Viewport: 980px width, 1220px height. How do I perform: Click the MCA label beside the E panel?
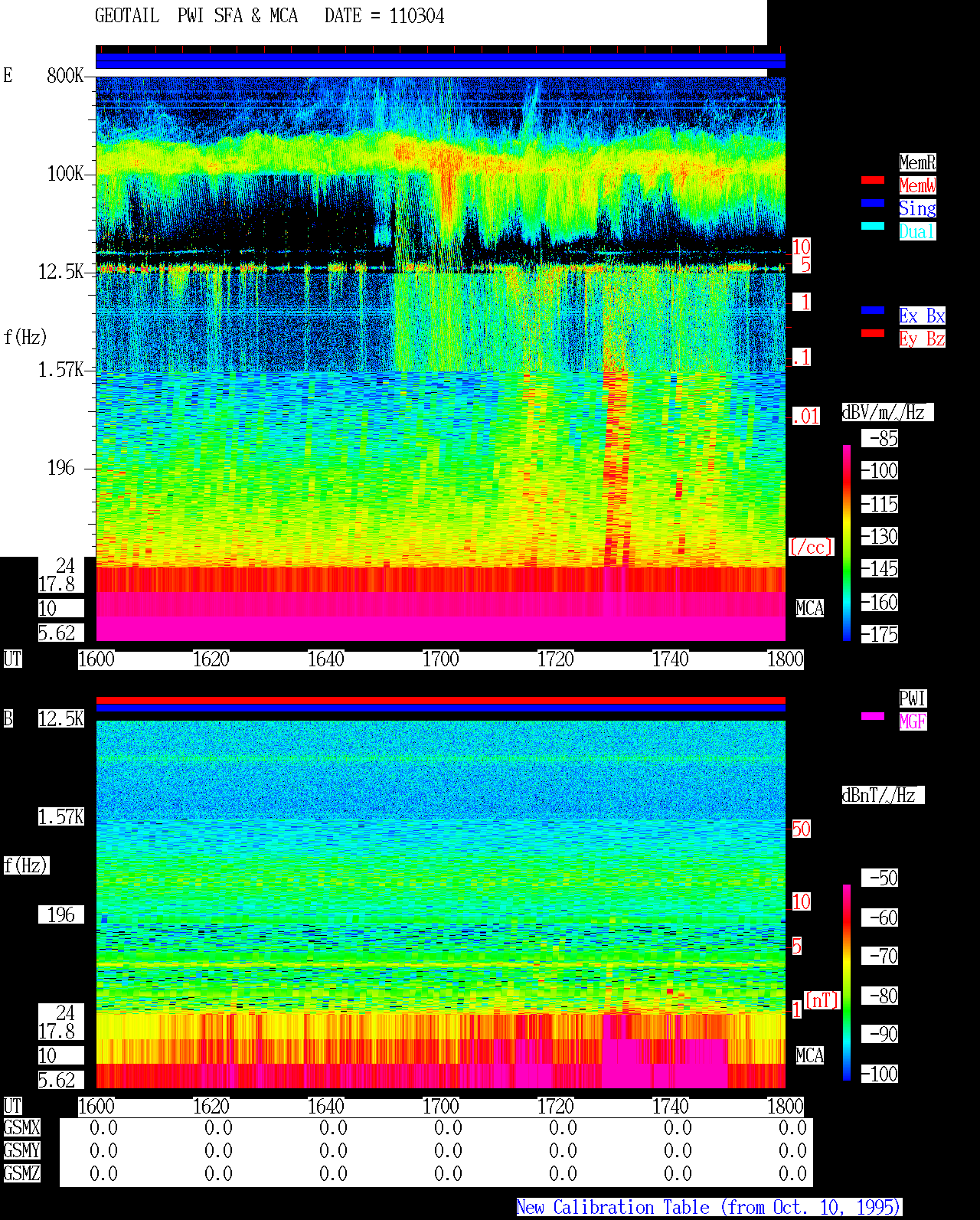coord(810,608)
